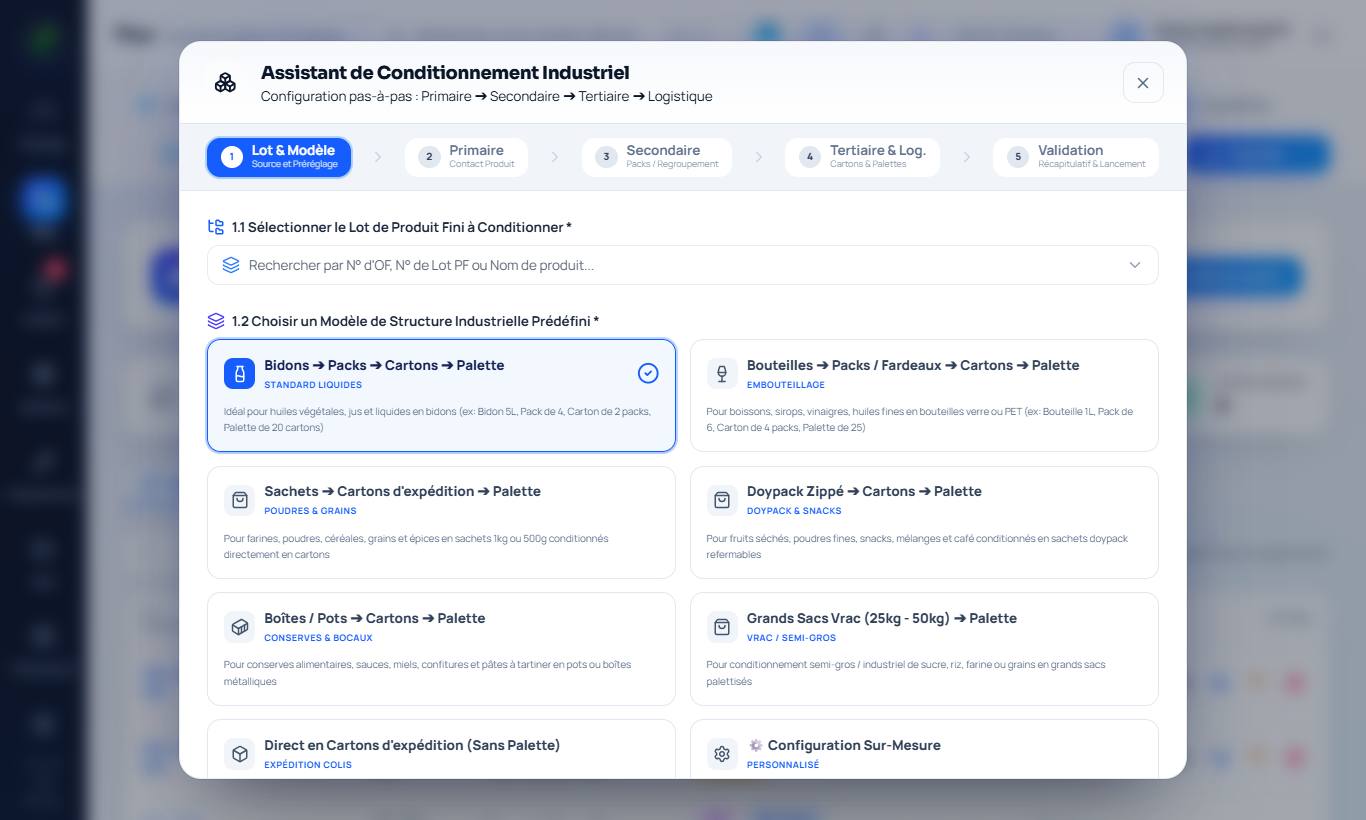
Task: Click the POUDRES & GRAINS tag label
Action: [x=310, y=511]
